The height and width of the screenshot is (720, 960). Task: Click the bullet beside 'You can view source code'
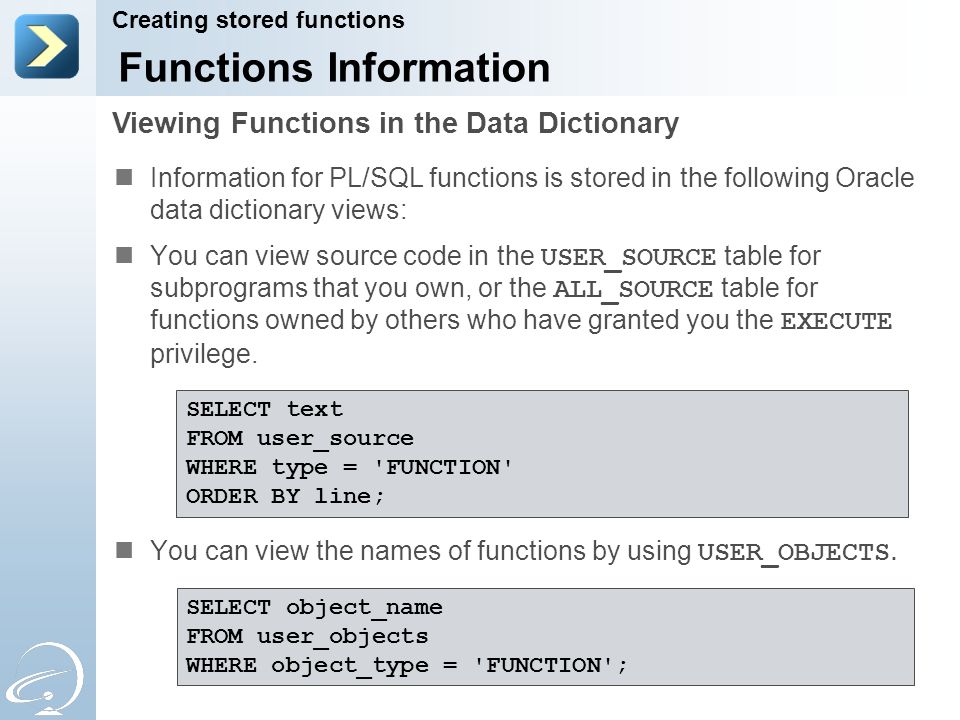point(124,255)
